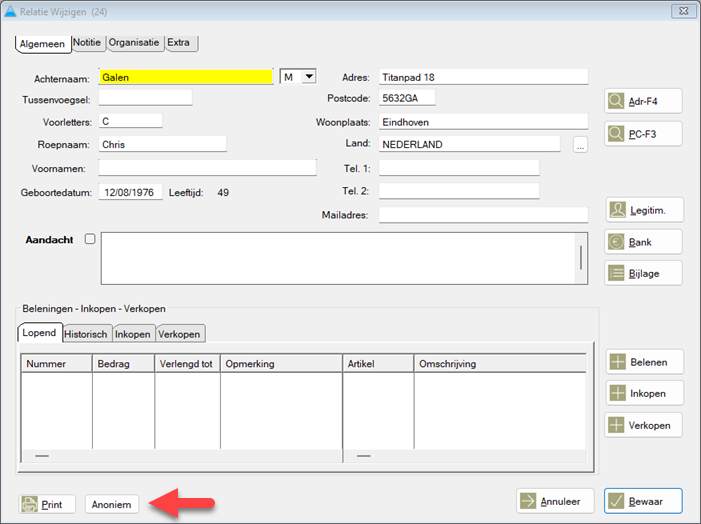701x524 pixels.
Task: Open the Legitim. identification button
Action: pyautogui.click(x=643, y=210)
